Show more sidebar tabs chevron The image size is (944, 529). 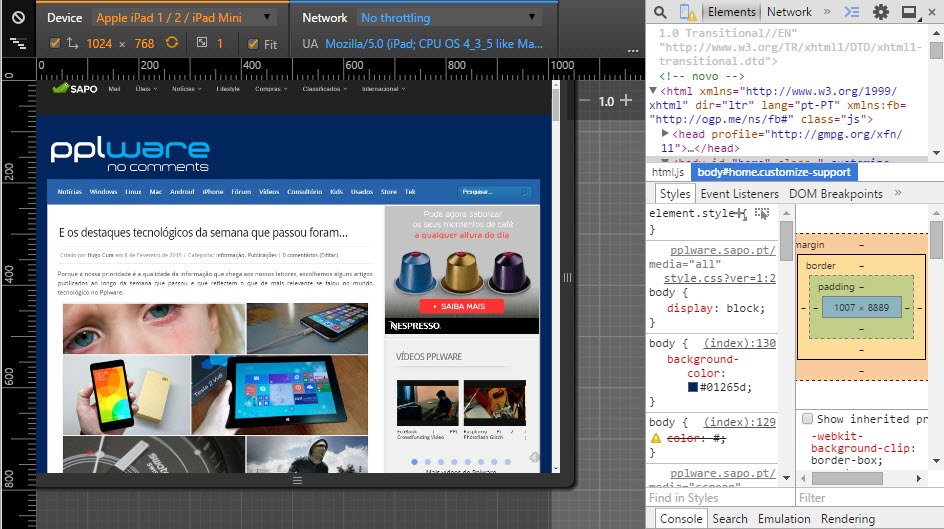[x=898, y=193]
